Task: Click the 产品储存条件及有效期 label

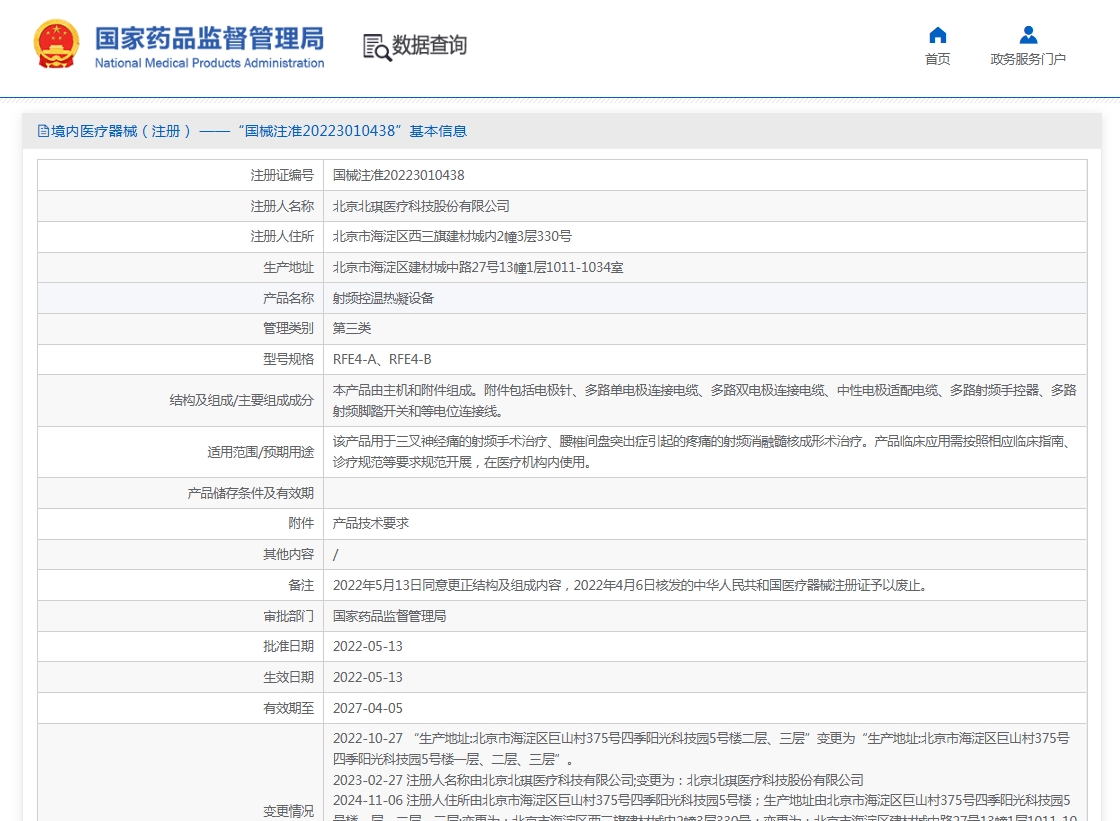Action: coord(251,493)
